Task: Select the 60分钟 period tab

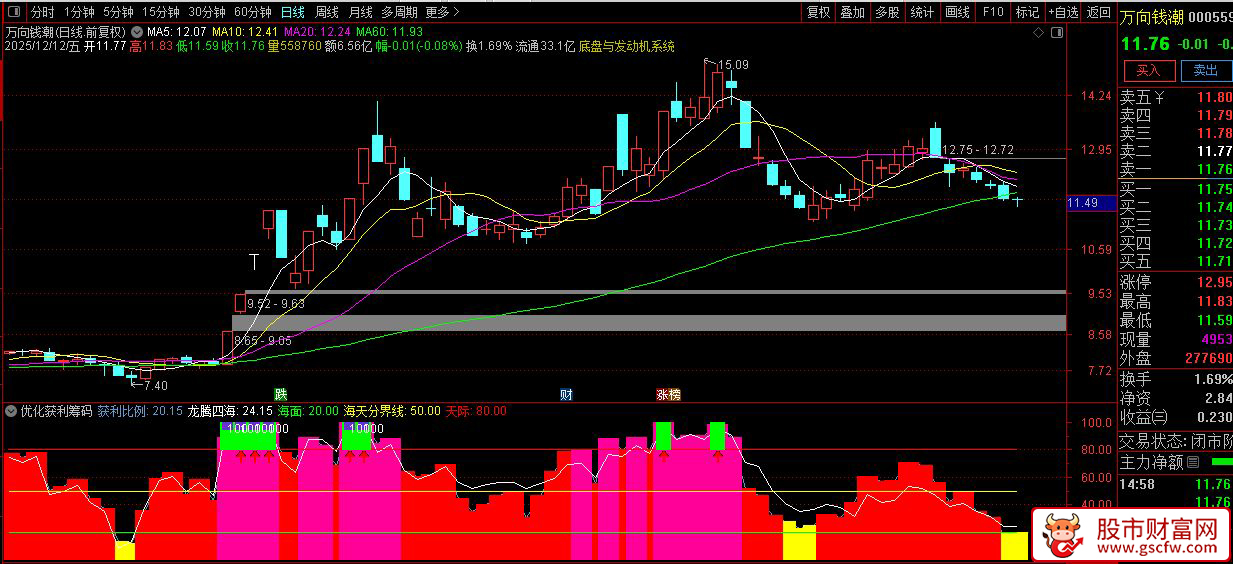Action: [x=252, y=13]
